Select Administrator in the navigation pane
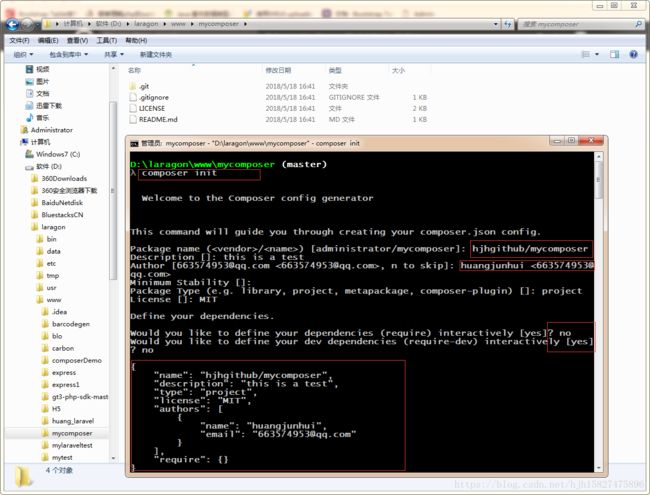This screenshot has width=650, height=495. coord(52,130)
